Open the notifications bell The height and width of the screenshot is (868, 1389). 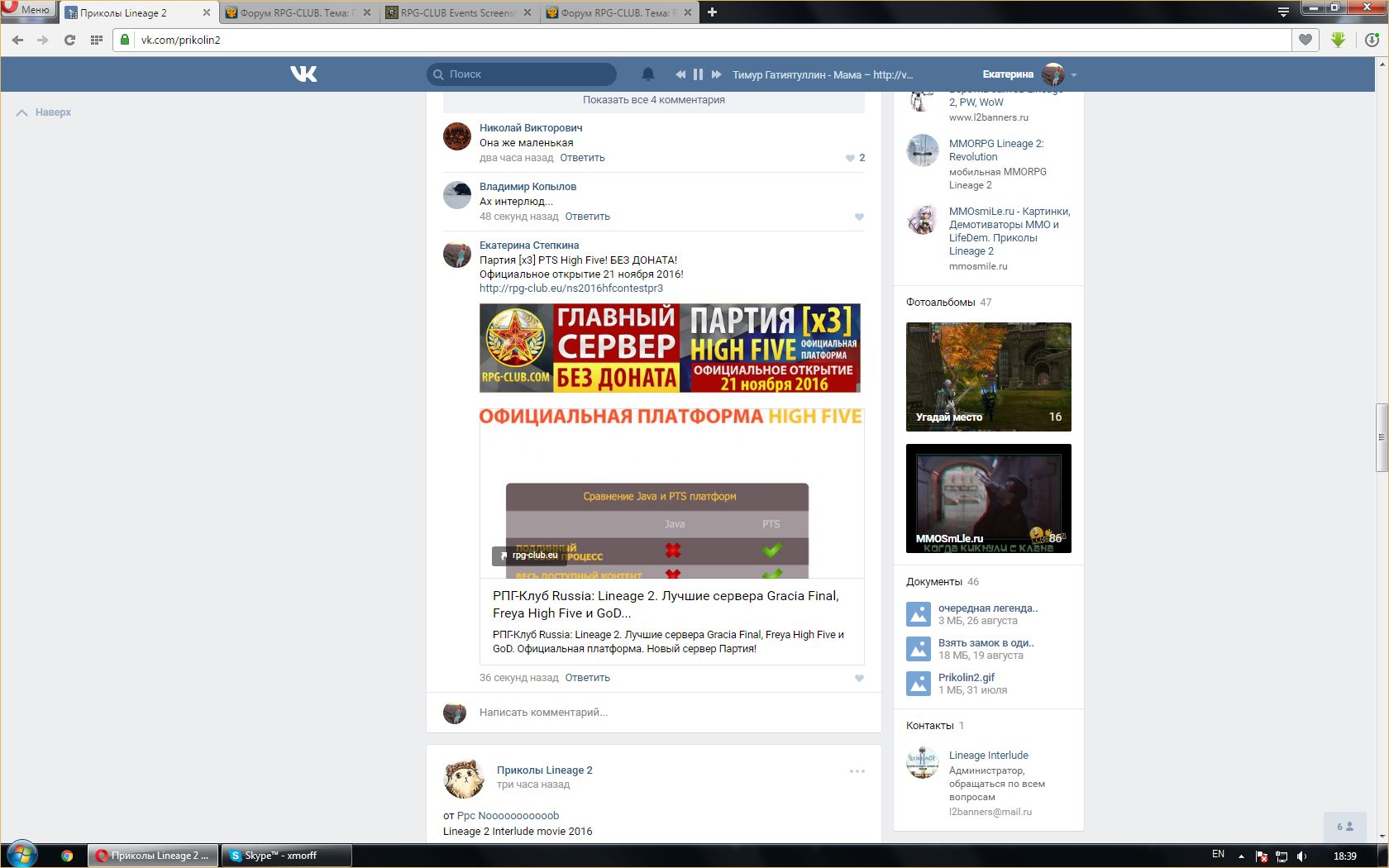[x=648, y=74]
